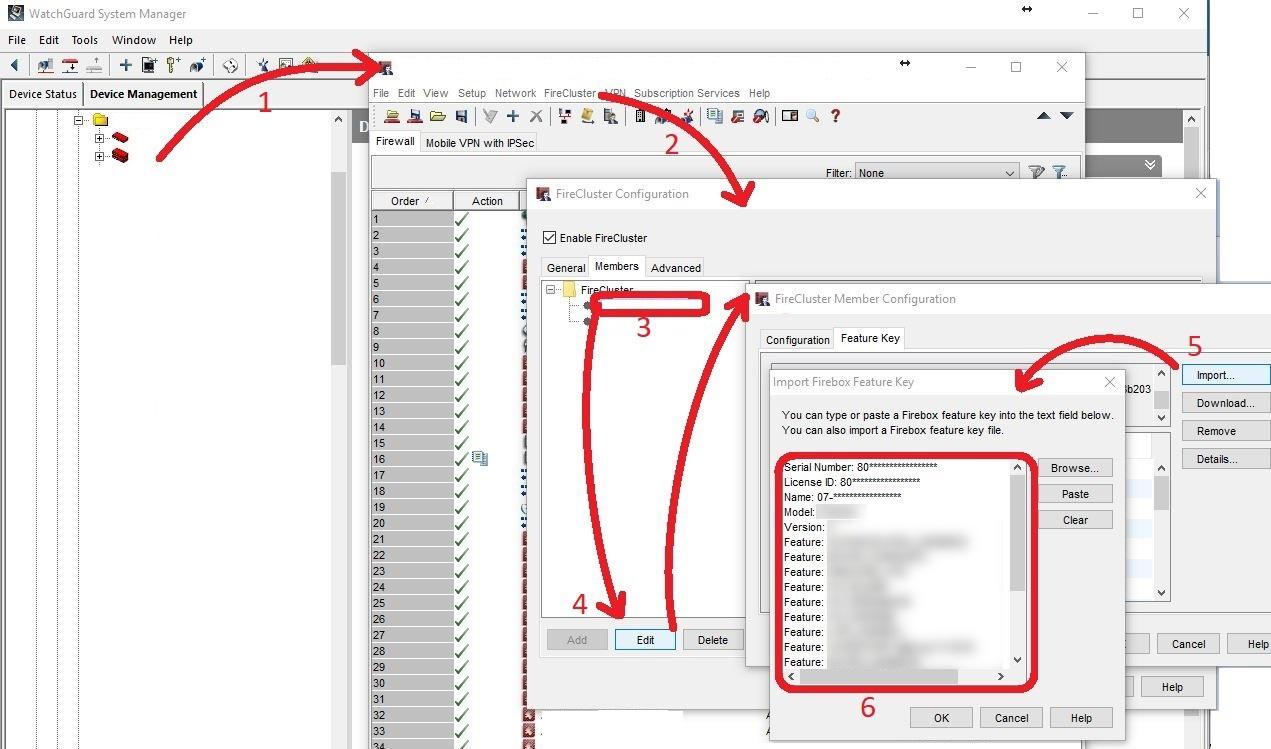Click the move policy down arrow icon
The height and width of the screenshot is (749, 1271).
pyautogui.click(x=1067, y=116)
